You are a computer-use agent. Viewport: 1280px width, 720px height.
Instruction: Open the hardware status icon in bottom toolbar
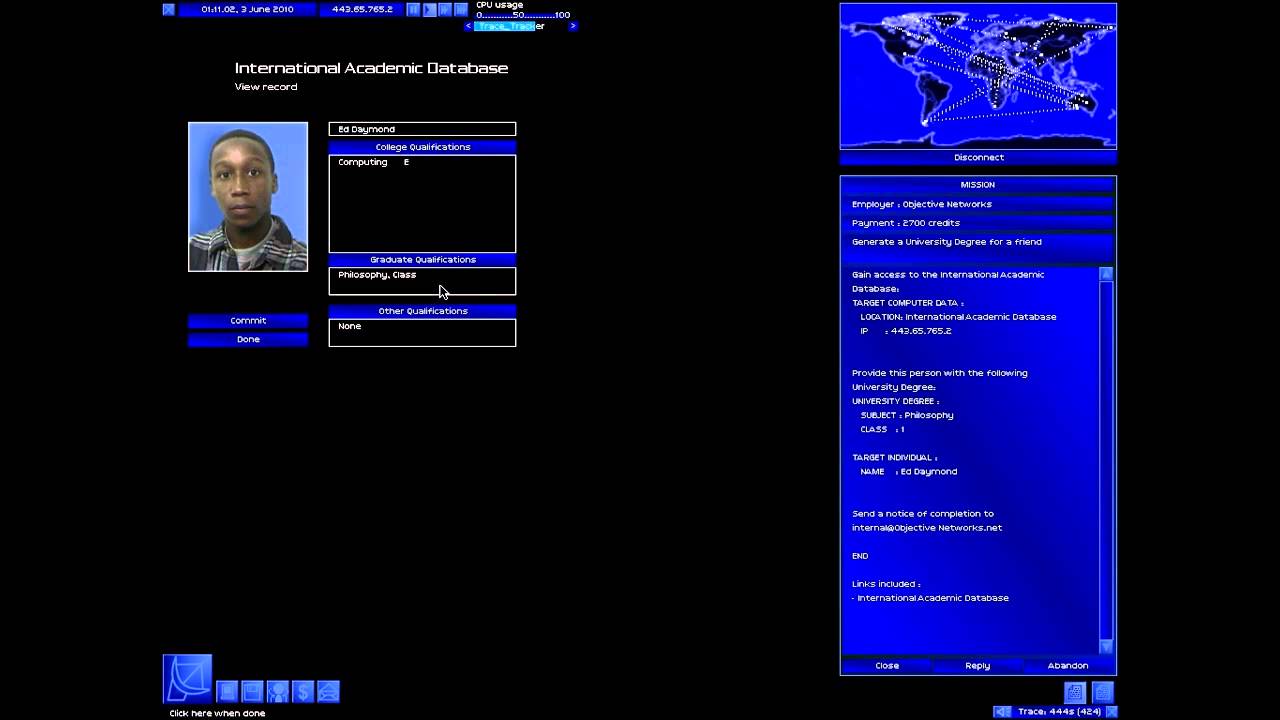227,691
